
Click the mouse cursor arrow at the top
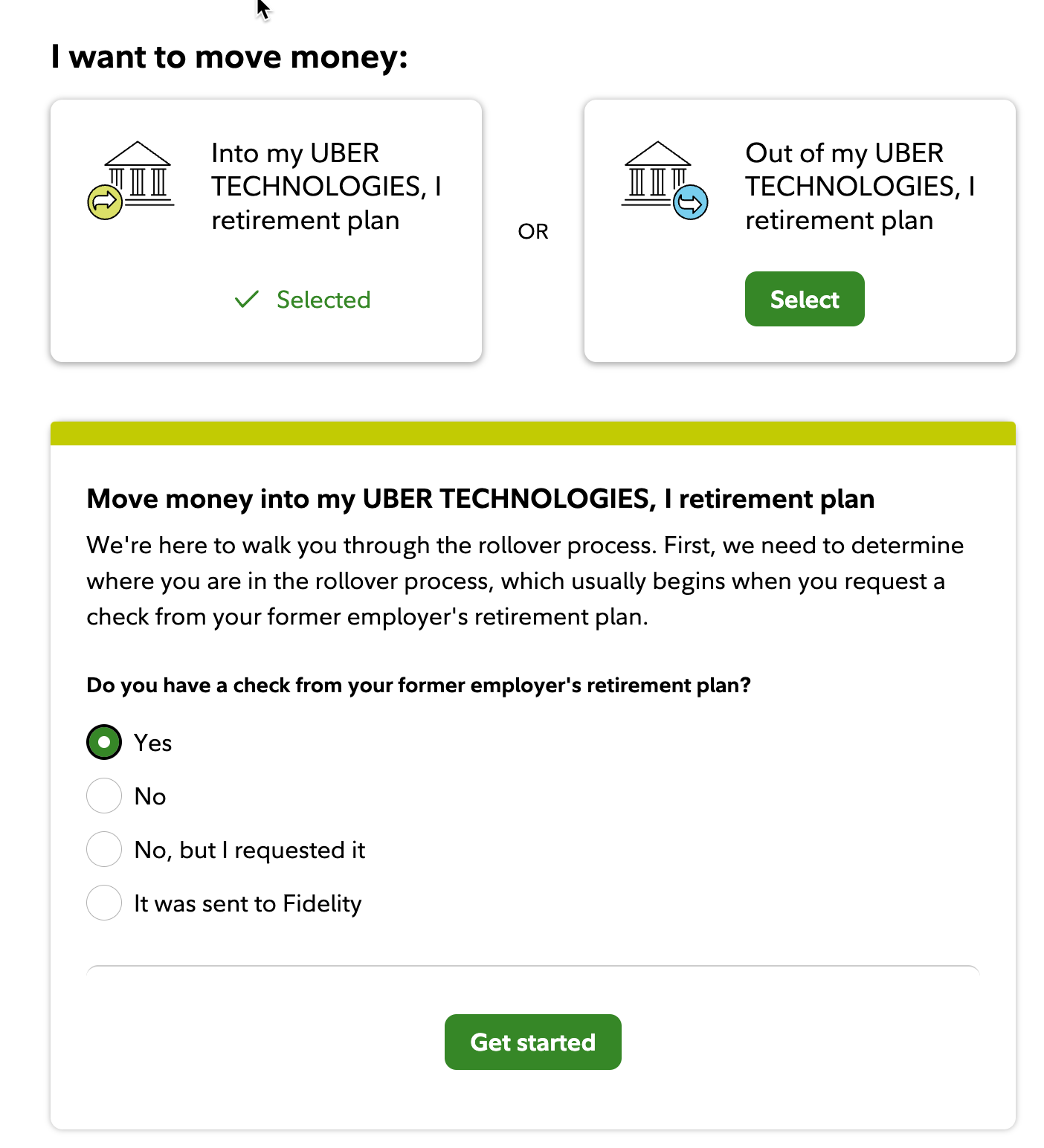tap(262, 10)
